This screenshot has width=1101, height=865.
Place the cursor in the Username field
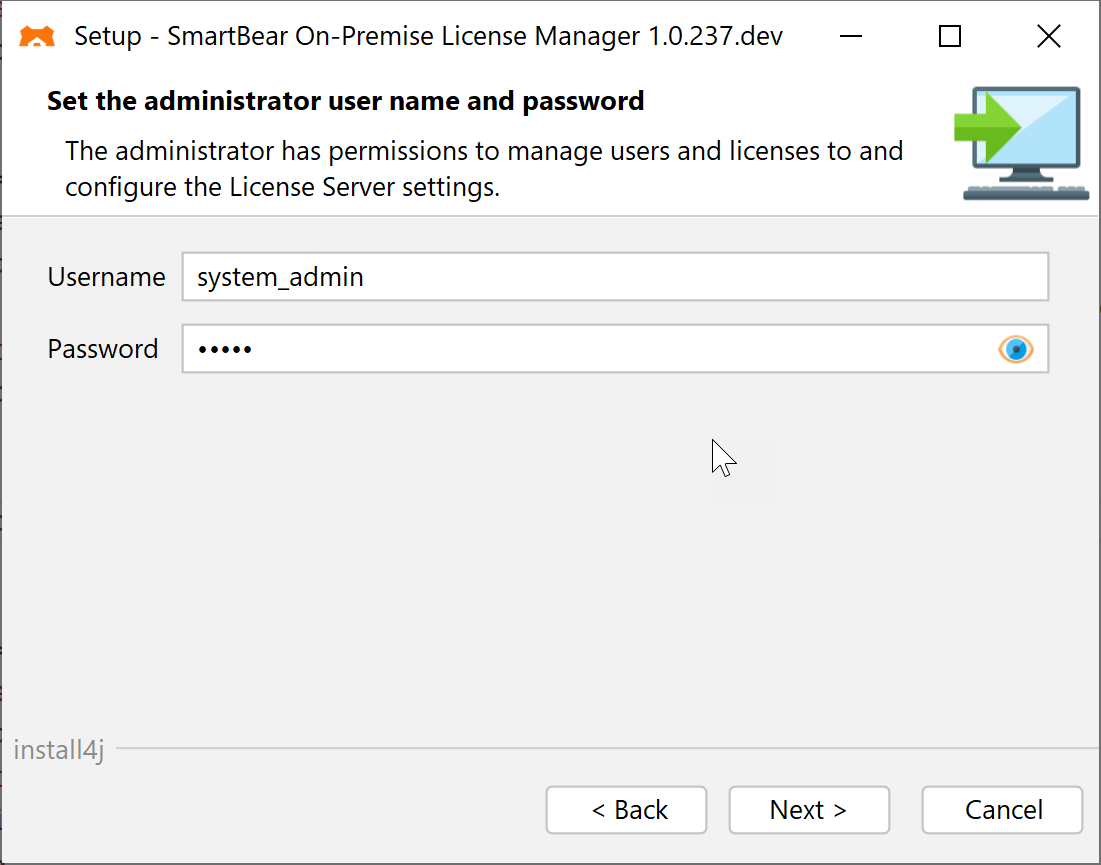600,277
